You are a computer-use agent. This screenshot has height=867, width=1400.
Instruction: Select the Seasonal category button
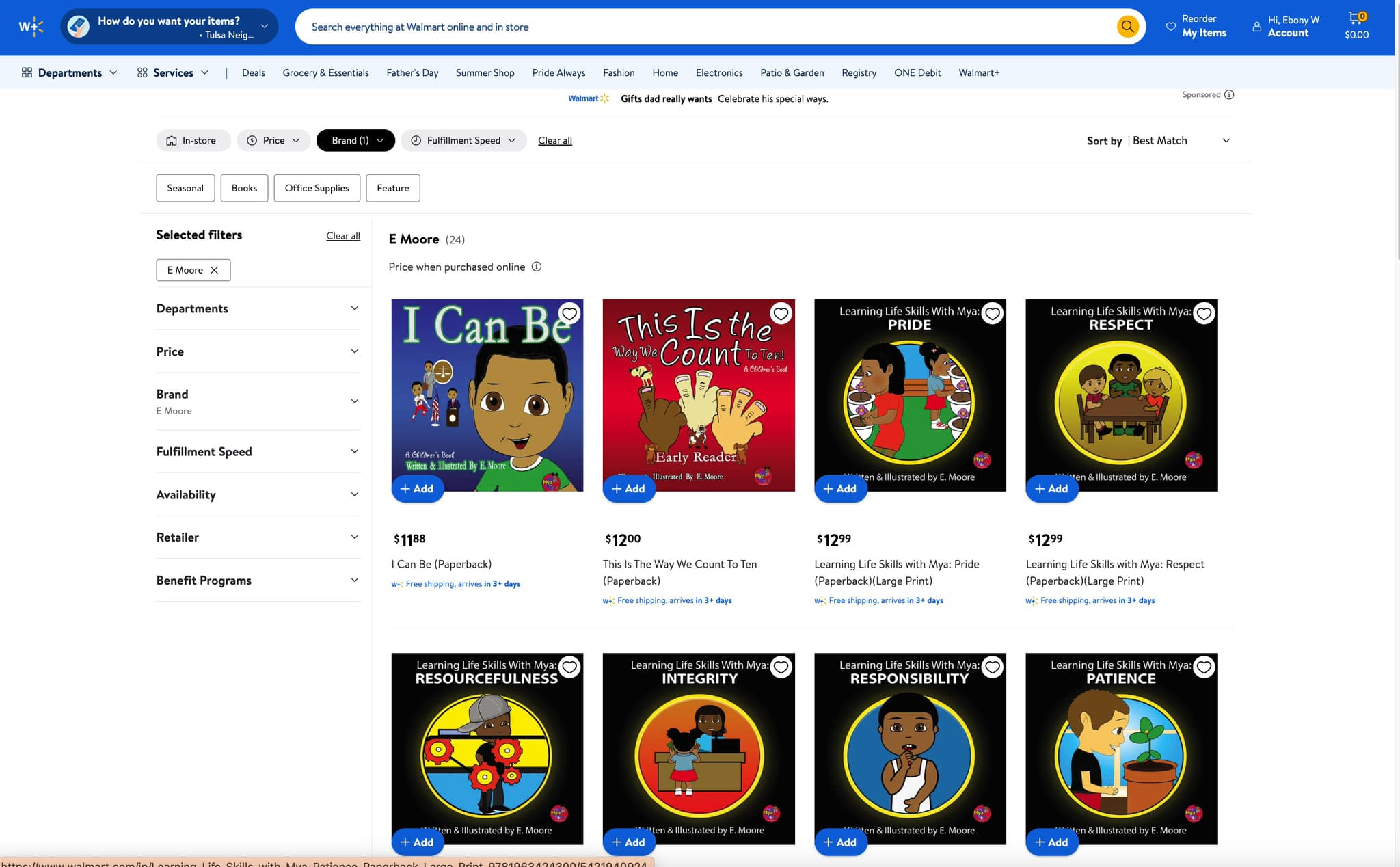click(x=185, y=188)
